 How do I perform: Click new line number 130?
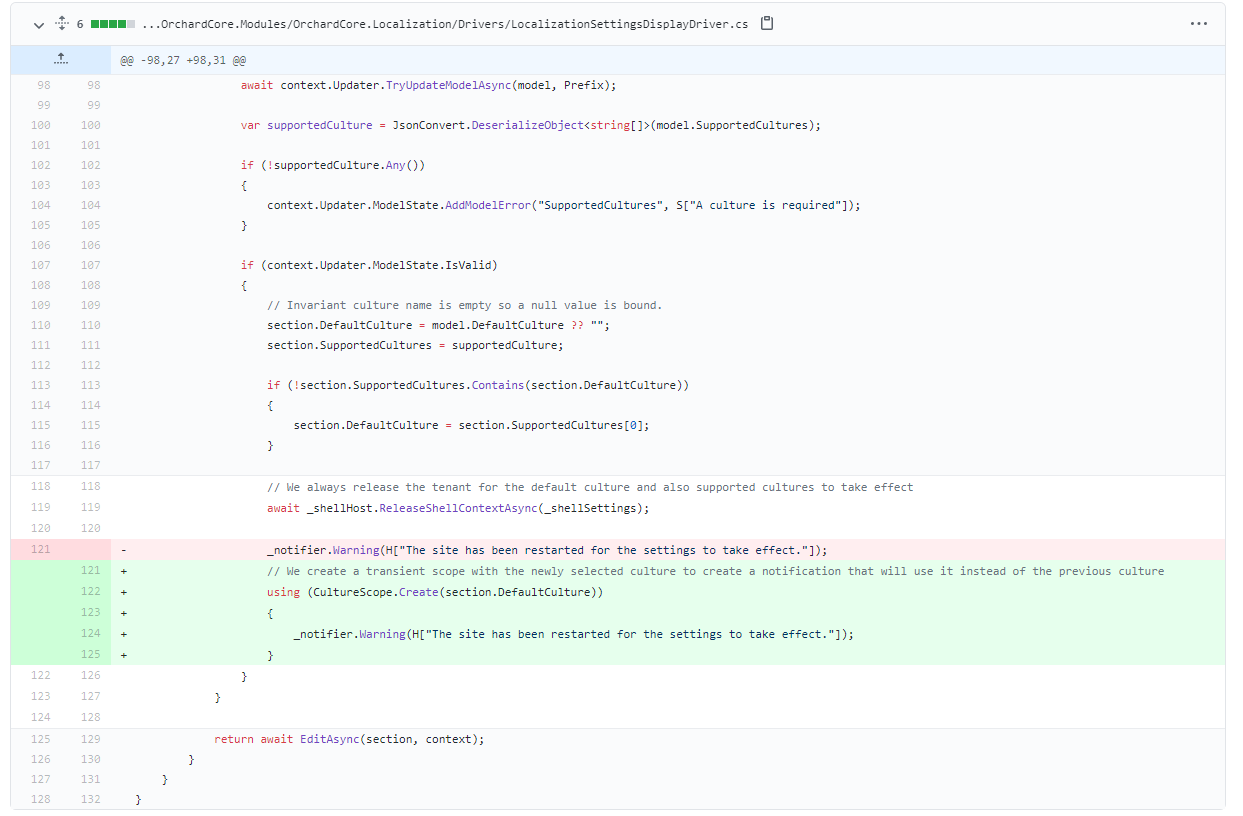click(x=90, y=760)
